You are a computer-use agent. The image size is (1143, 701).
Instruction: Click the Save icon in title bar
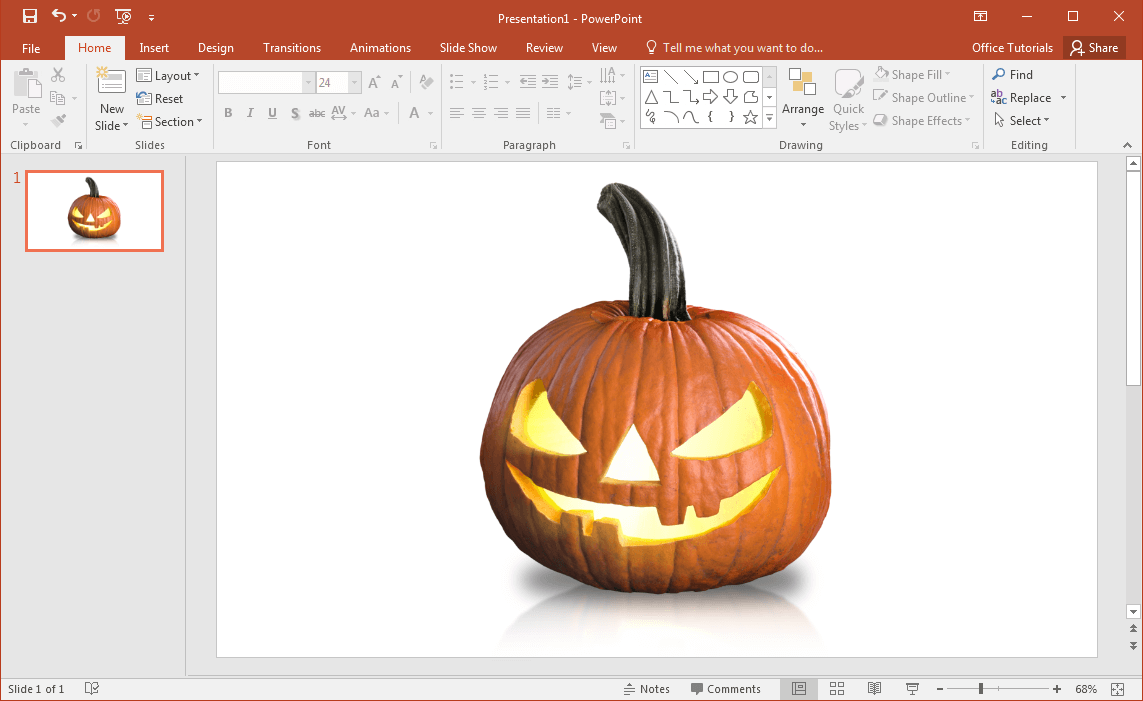tap(30, 16)
